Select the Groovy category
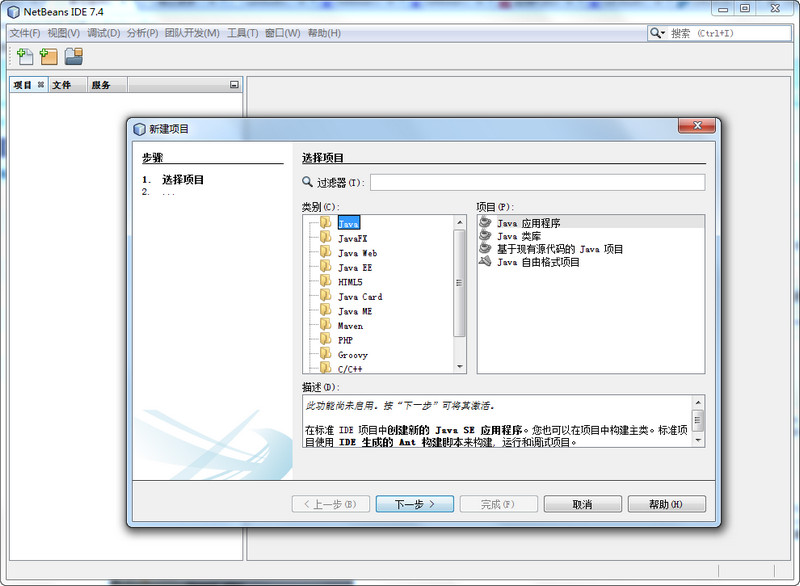 coord(353,355)
